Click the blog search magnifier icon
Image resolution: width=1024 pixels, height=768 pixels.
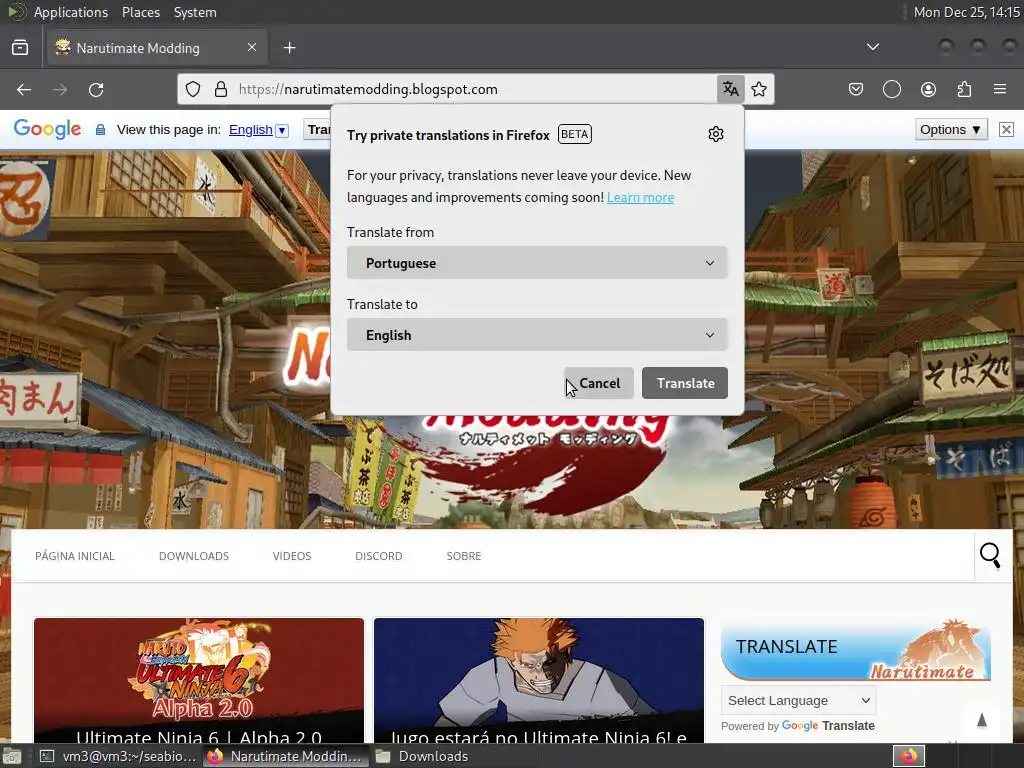tap(990, 555)
